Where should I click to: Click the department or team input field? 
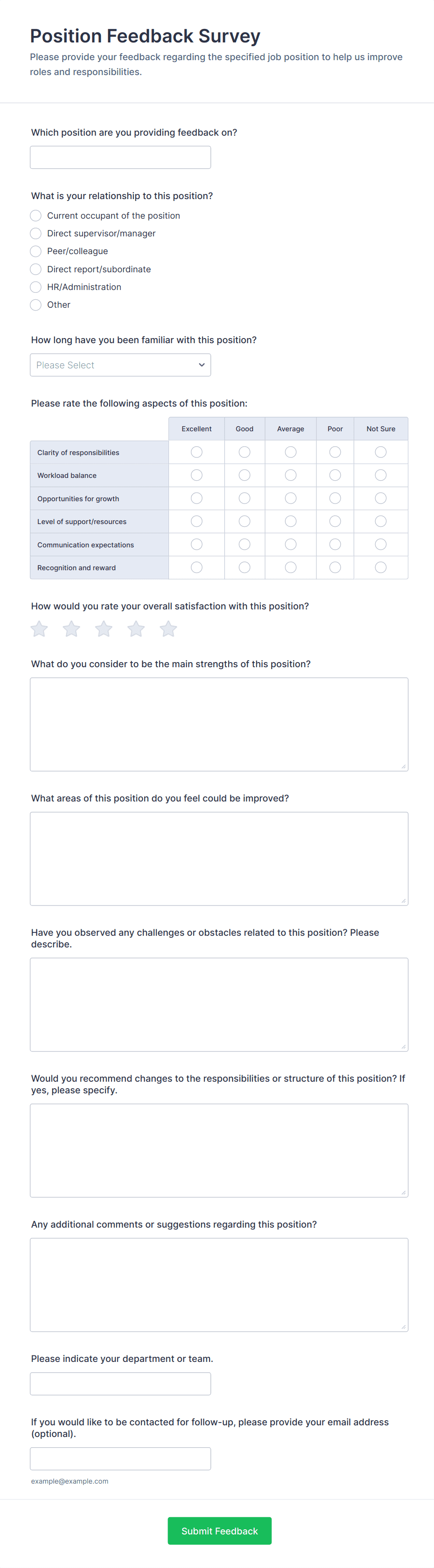[x=120, y=1383]
